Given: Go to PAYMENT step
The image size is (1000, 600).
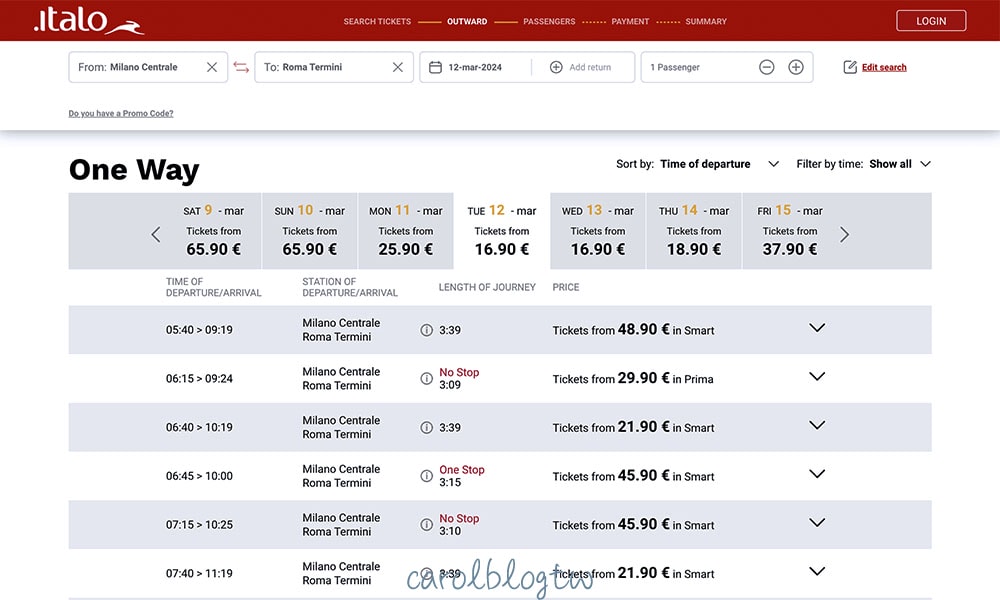Looking at the screenshot, I should pos(630,21).
